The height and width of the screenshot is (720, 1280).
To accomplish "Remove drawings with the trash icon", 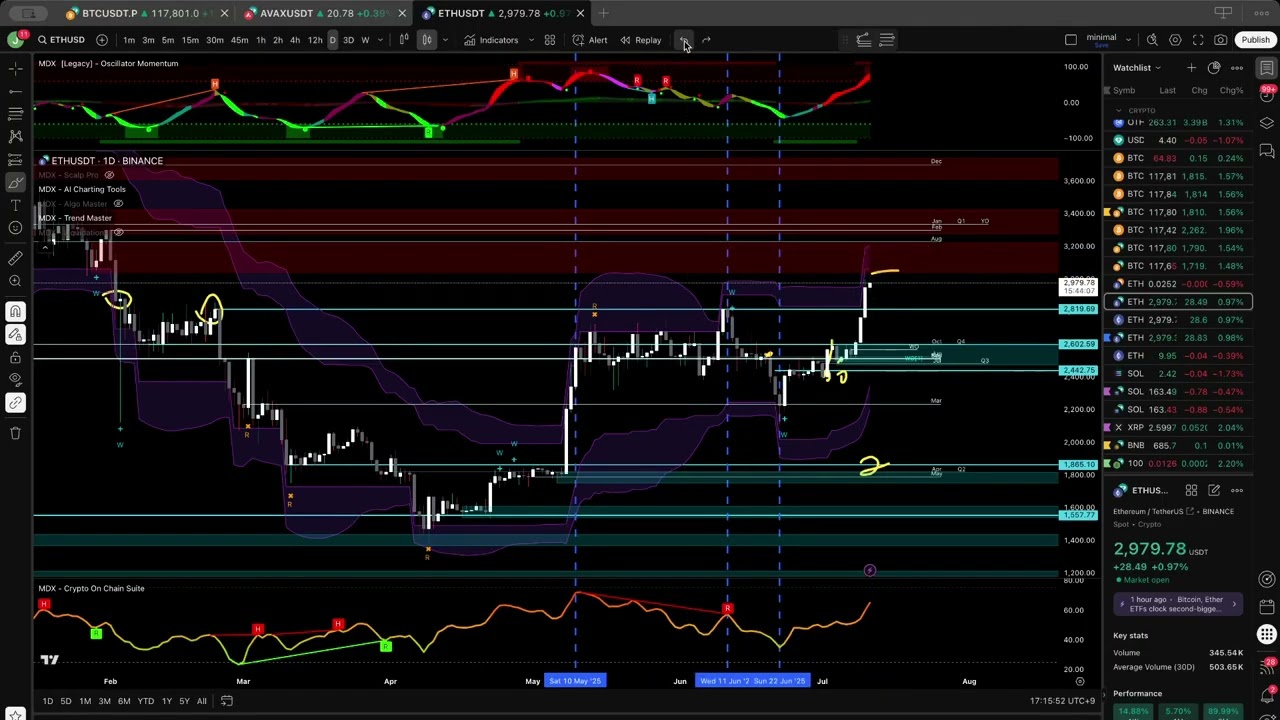I will pyautogui.click(x=15, y=433).
